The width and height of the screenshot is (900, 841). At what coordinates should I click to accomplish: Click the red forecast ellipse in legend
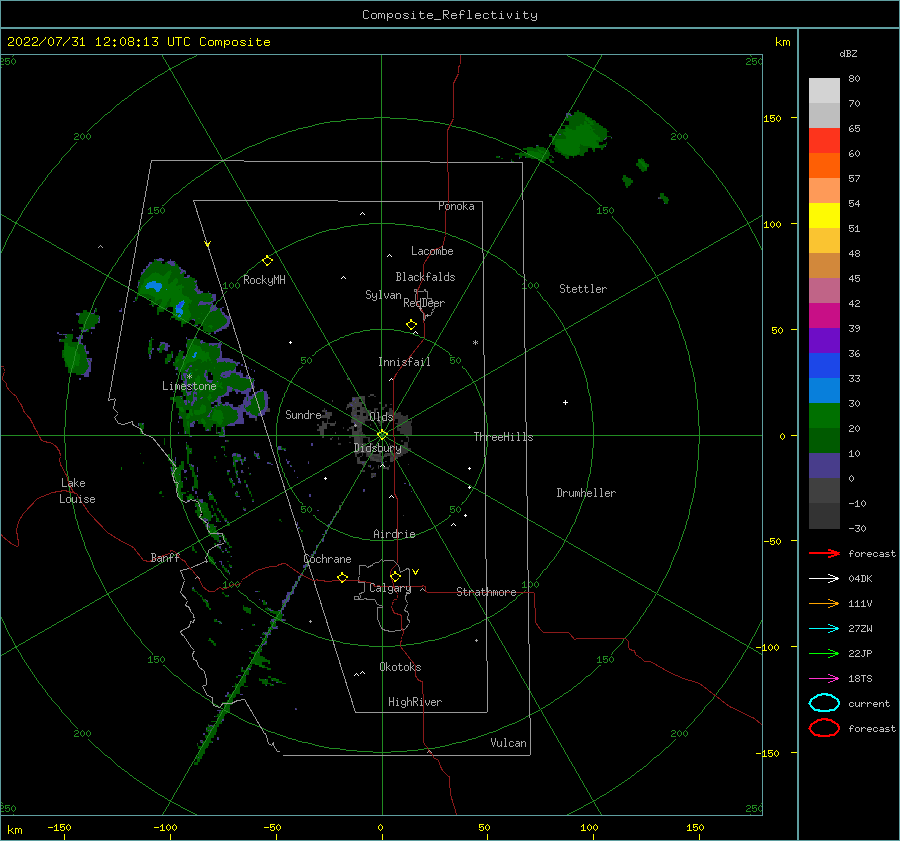[824, 728]
